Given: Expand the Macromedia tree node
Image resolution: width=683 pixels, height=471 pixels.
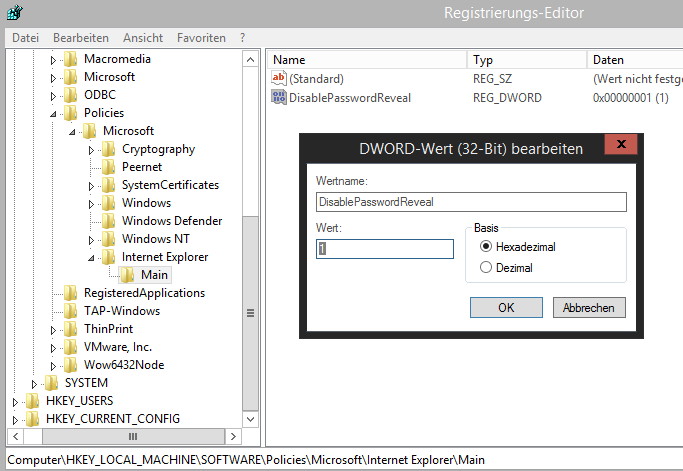Looking at the screenshot, I should (53, 60).
